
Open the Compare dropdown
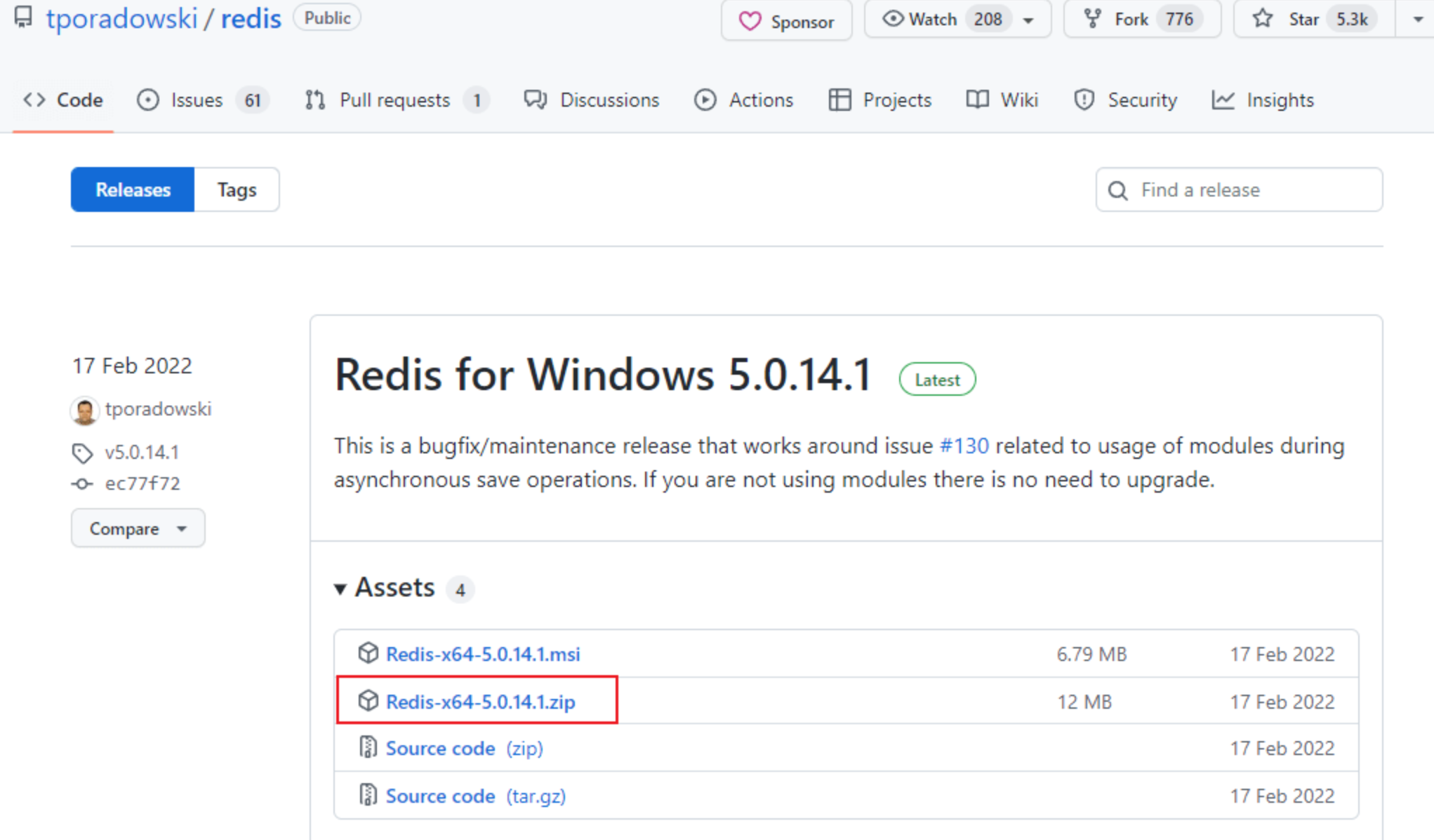pos(138,528)
